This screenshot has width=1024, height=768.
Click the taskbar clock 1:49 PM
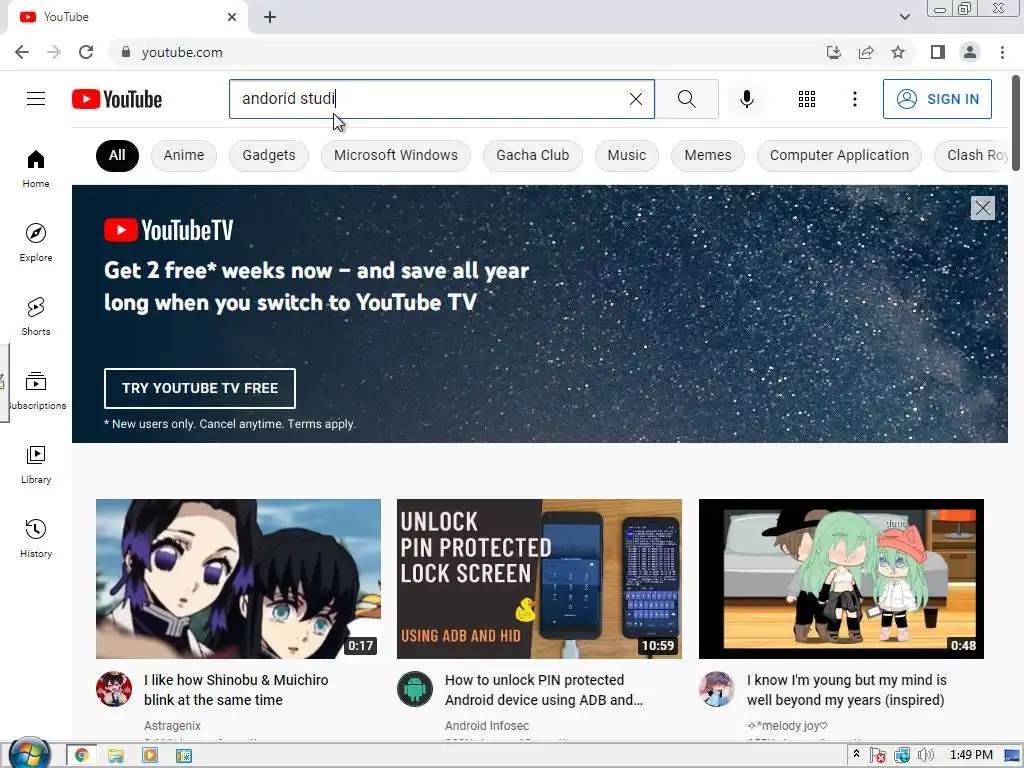(970, 756)
